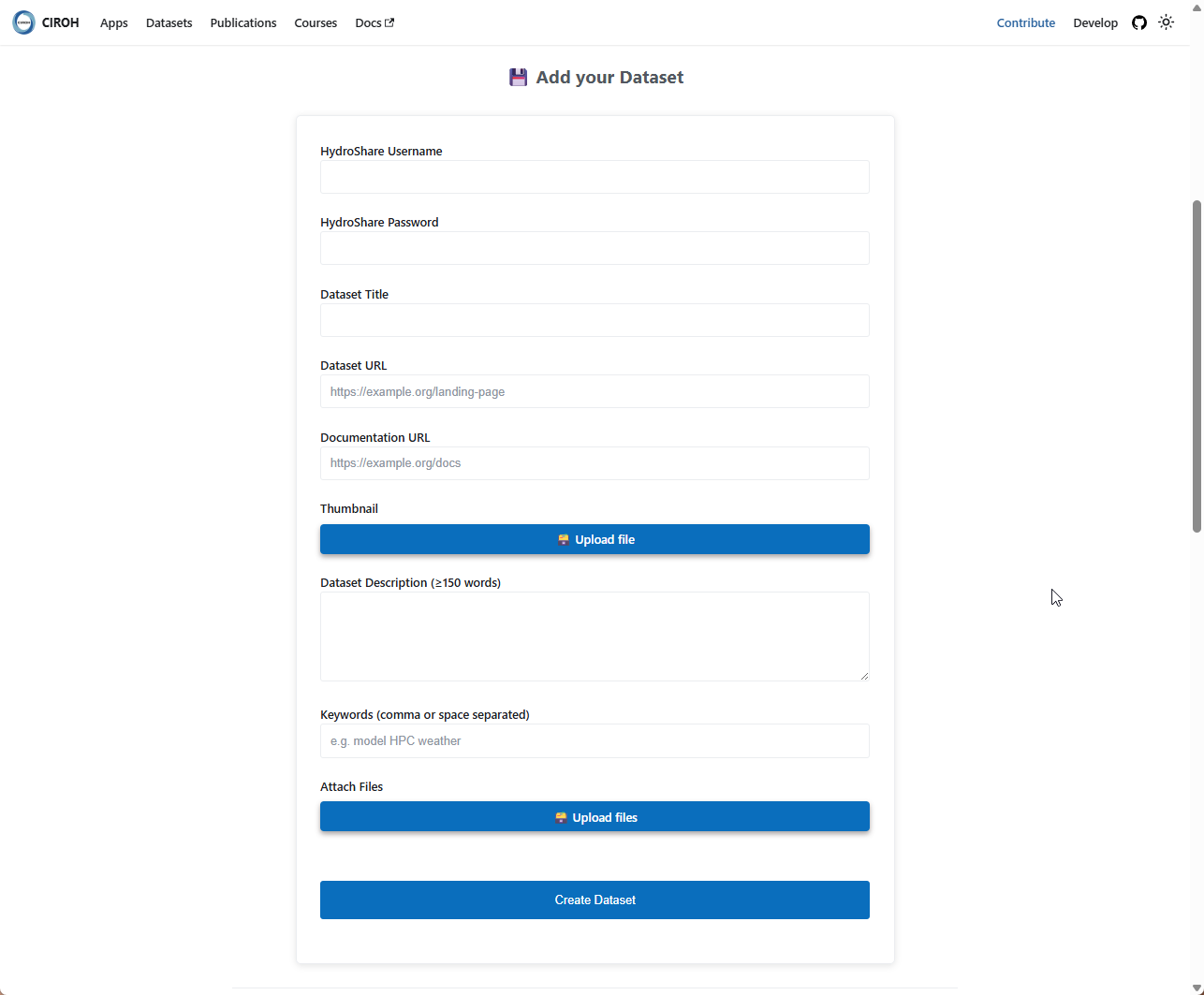
Task: Focus the HydroShare Password field
Action: [595, 248]
